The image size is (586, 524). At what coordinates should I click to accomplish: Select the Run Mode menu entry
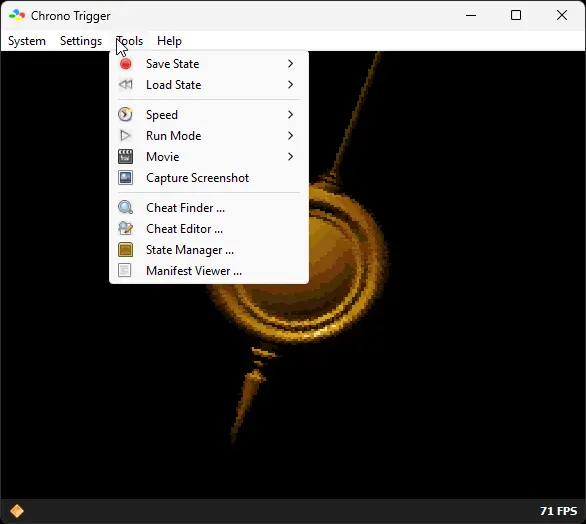coord(209,136)
